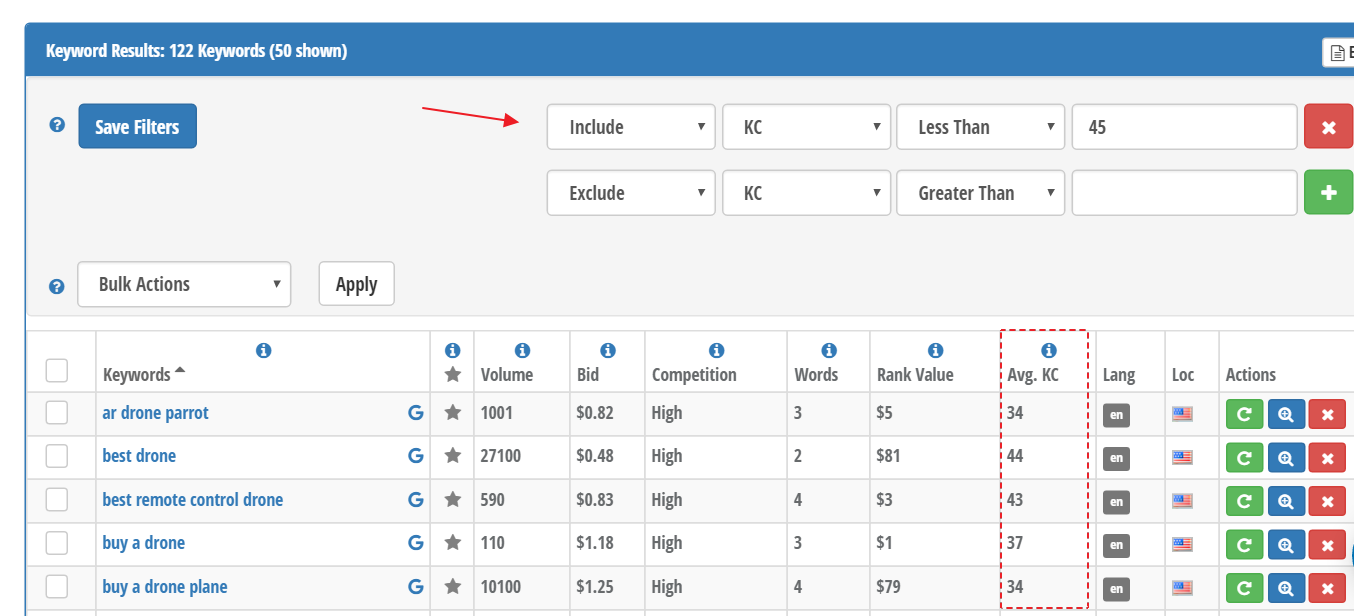Star the "ar drone parrot" keyword
Screen dimensions: 1354x616
tap(452, 413)
